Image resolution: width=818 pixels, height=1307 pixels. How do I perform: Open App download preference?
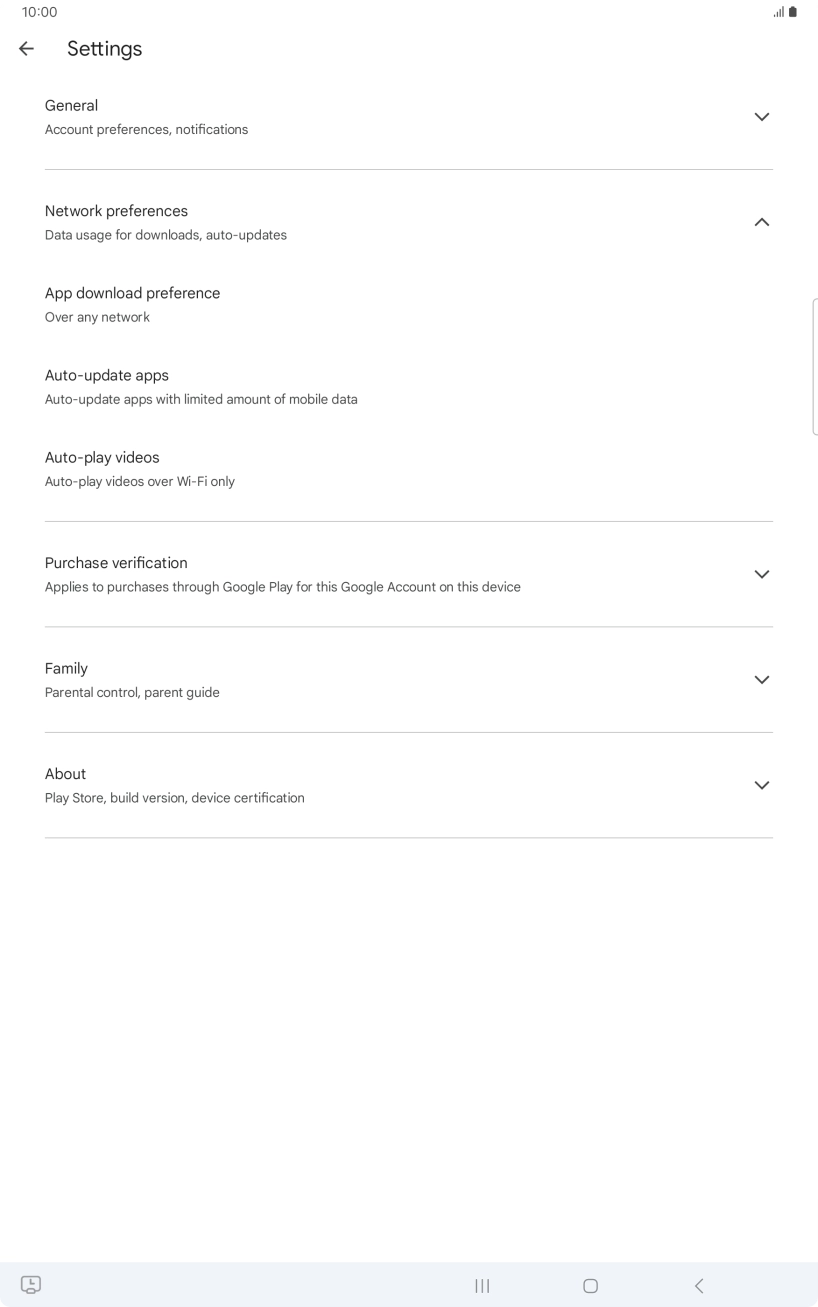tap(132, 303)
